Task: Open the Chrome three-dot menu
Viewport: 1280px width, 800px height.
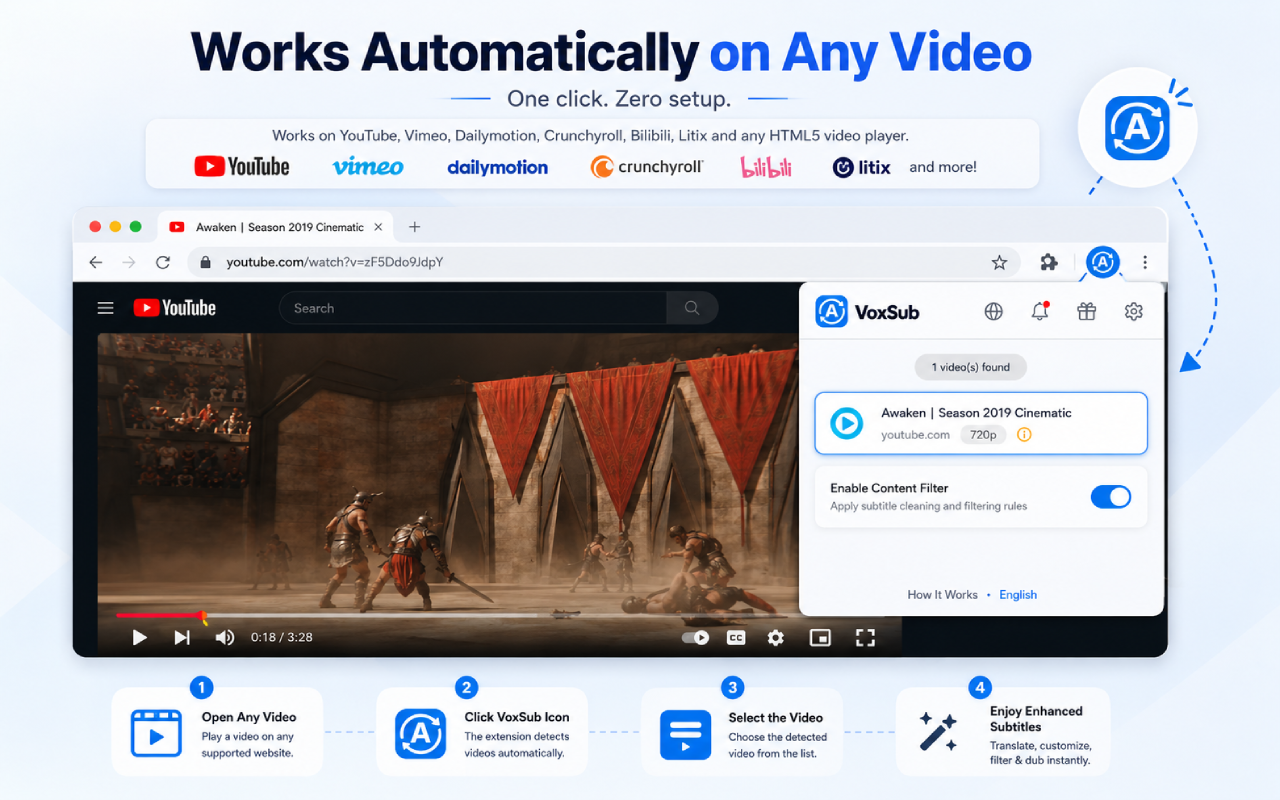Action: 1145,263
